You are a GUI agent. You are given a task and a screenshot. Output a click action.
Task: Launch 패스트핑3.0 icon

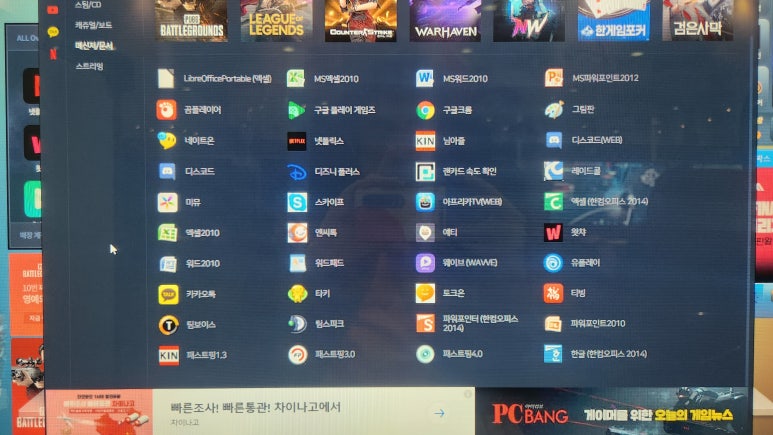(x=298, y=355)
